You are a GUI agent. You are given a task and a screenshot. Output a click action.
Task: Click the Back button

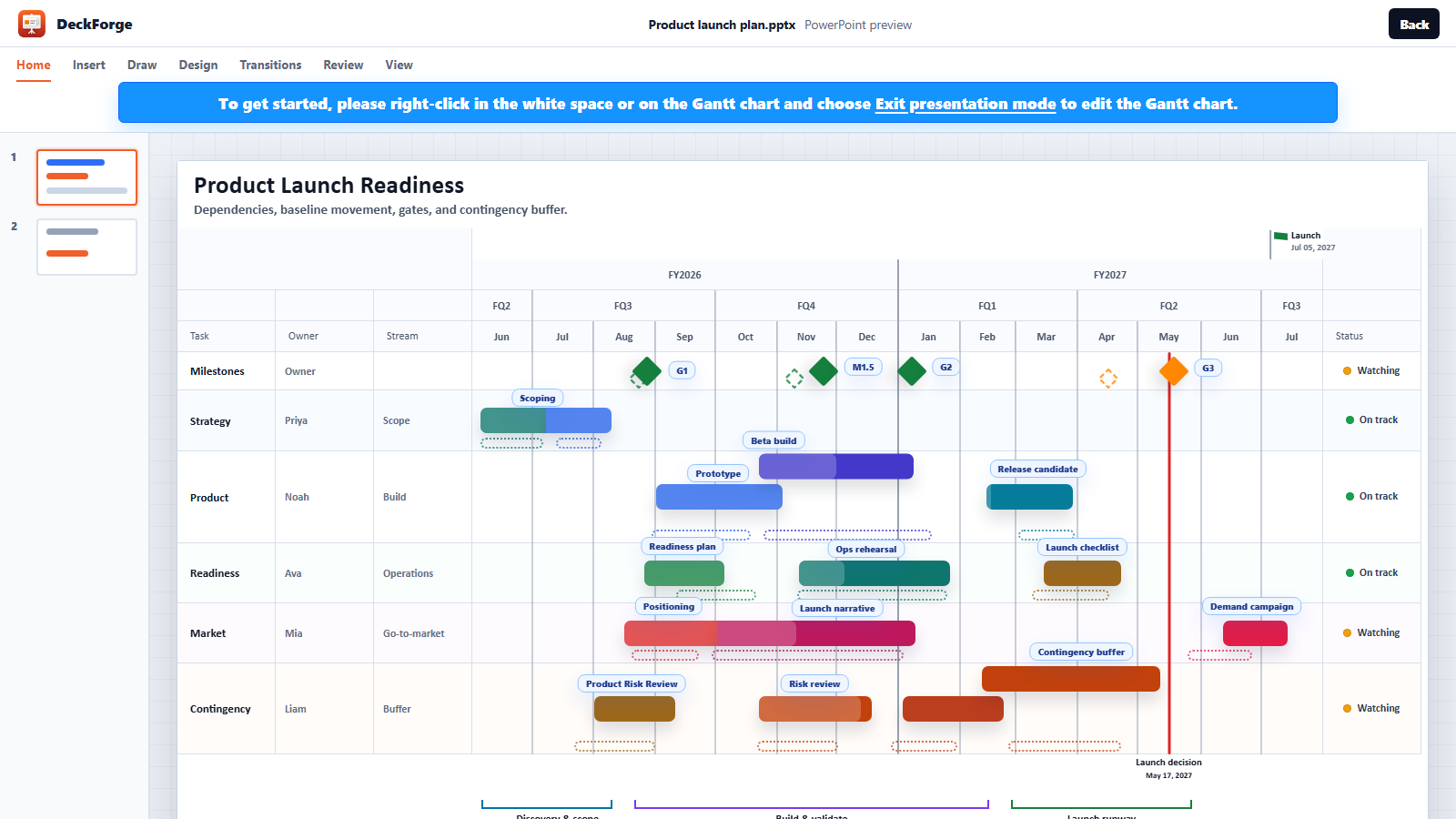pos(1414,24)
